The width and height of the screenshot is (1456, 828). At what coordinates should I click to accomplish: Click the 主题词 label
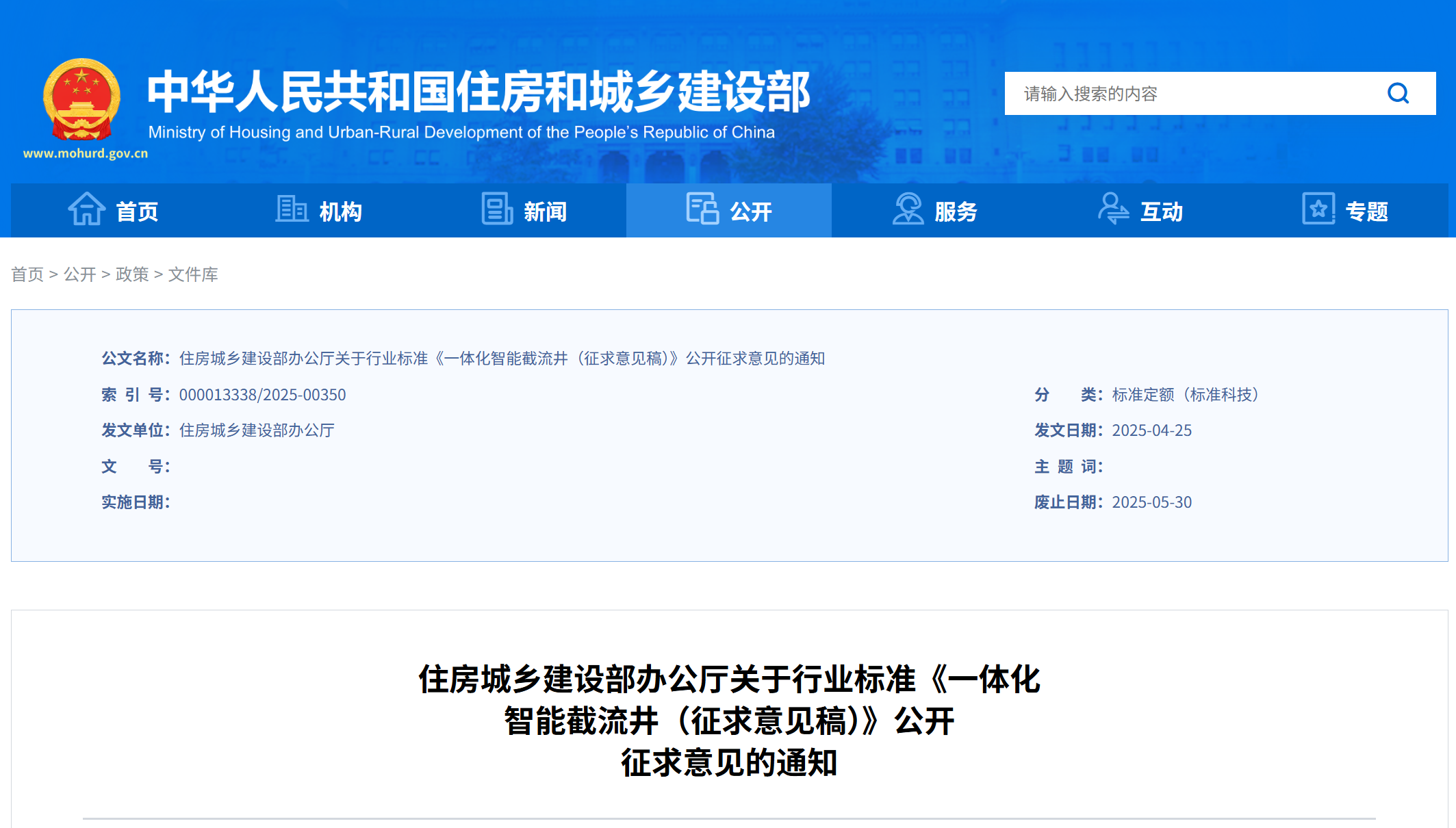click(x=1069, y=467)
